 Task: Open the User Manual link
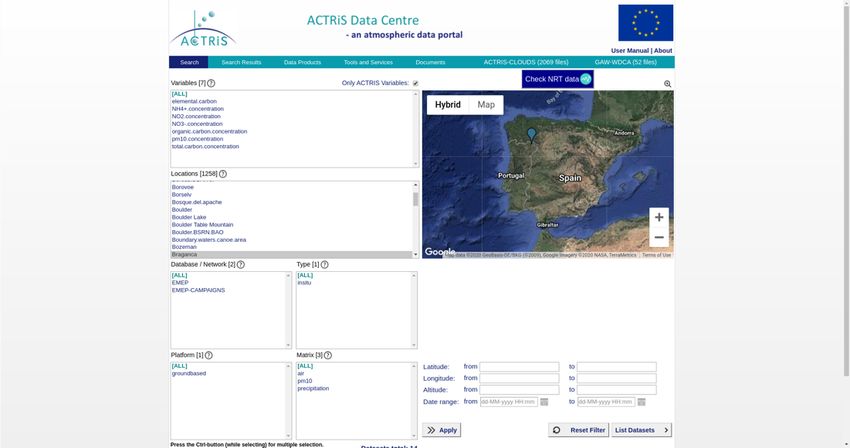tap(630, 50)
